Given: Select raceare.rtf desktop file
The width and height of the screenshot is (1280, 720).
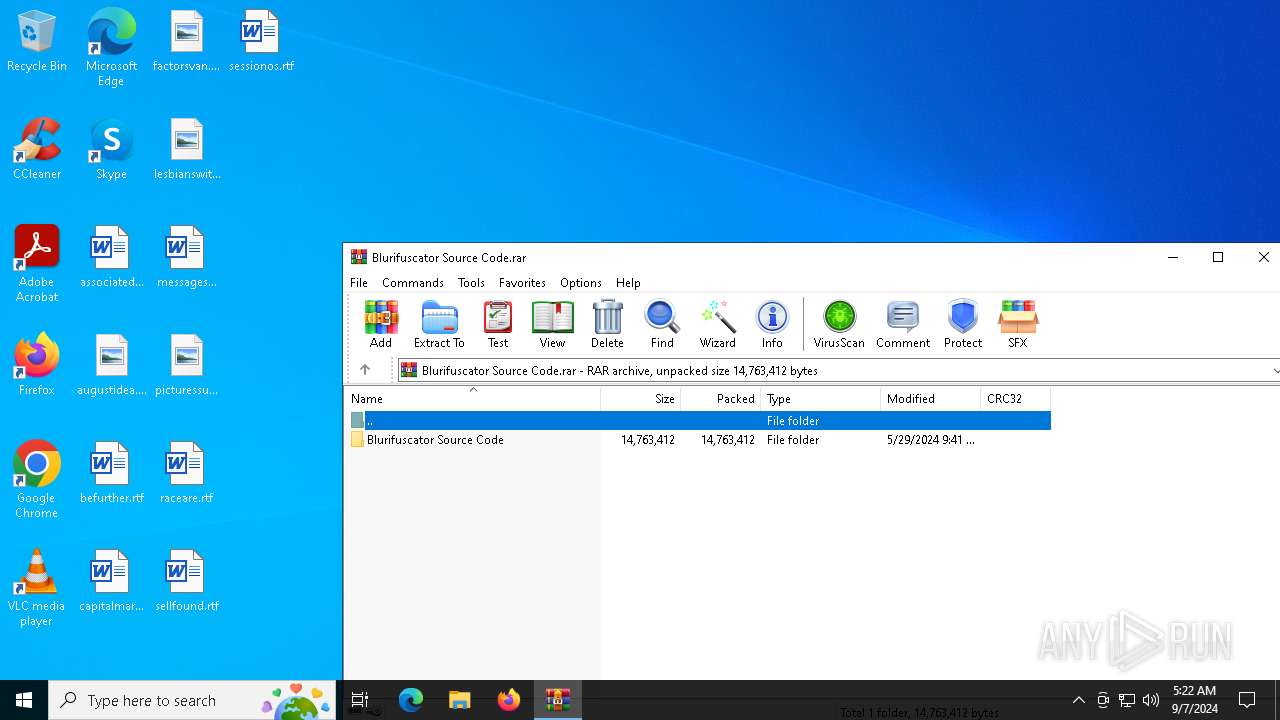Looking at the screenshot, I should 186,474.
